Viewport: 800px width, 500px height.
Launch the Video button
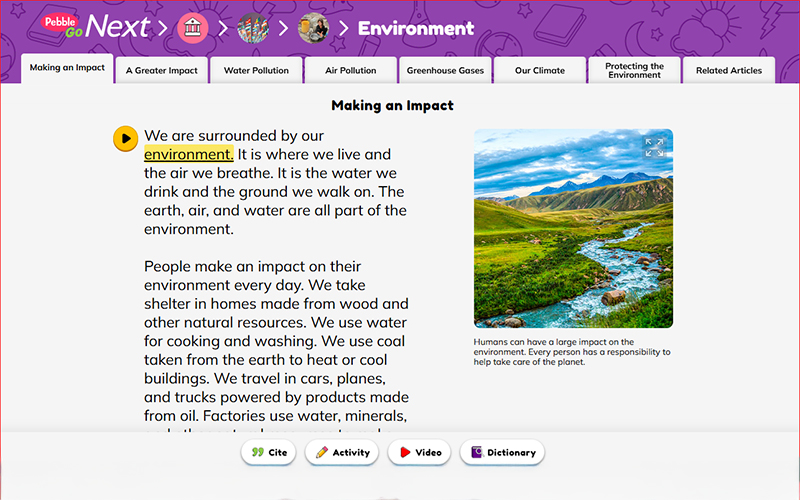419,452
